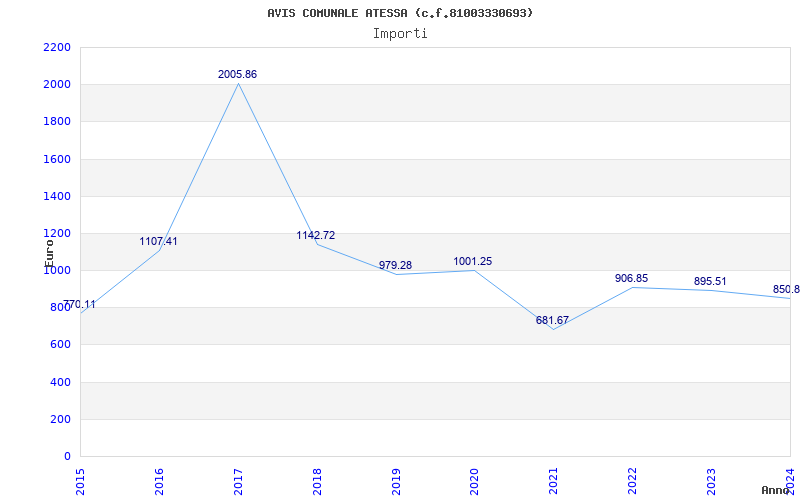
Task: Select the 770.11 data label
Action: pos(79,305)
